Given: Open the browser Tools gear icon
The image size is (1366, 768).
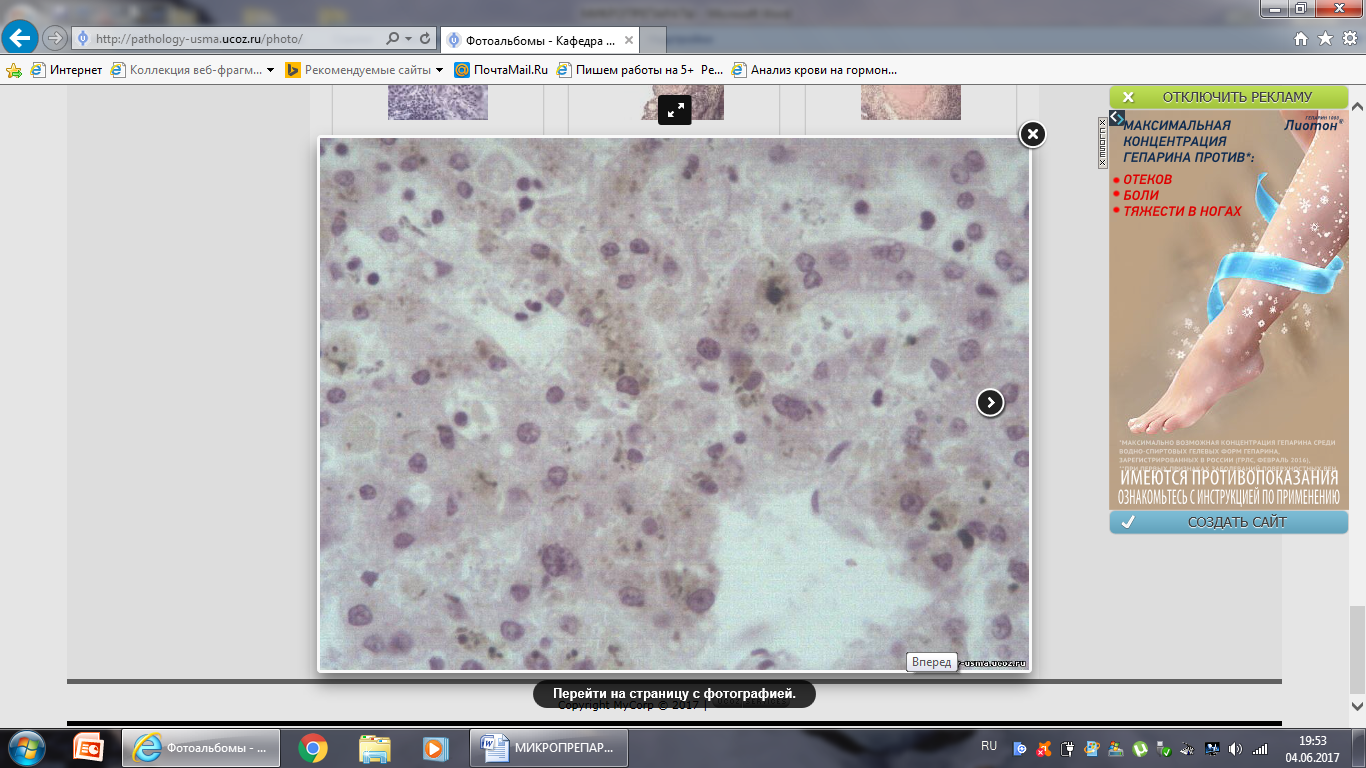Looking at the screenshot, I should point(1349,39).
